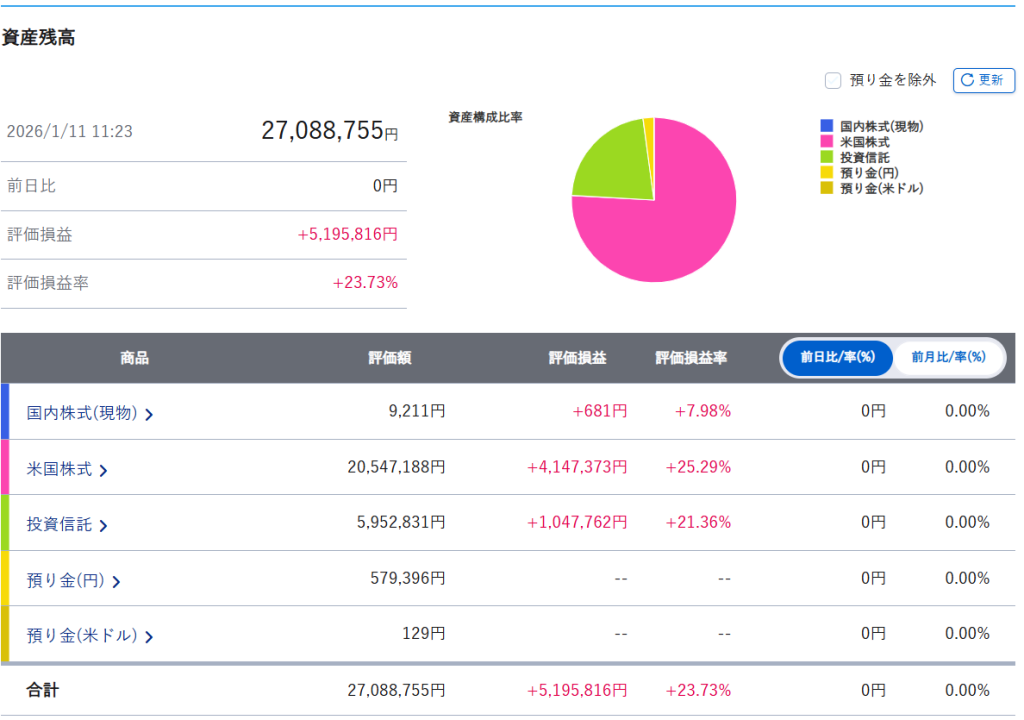1024x720 pixels.
Task: Click the blue legend square for 国内株式(現物)
Action: 826,126
